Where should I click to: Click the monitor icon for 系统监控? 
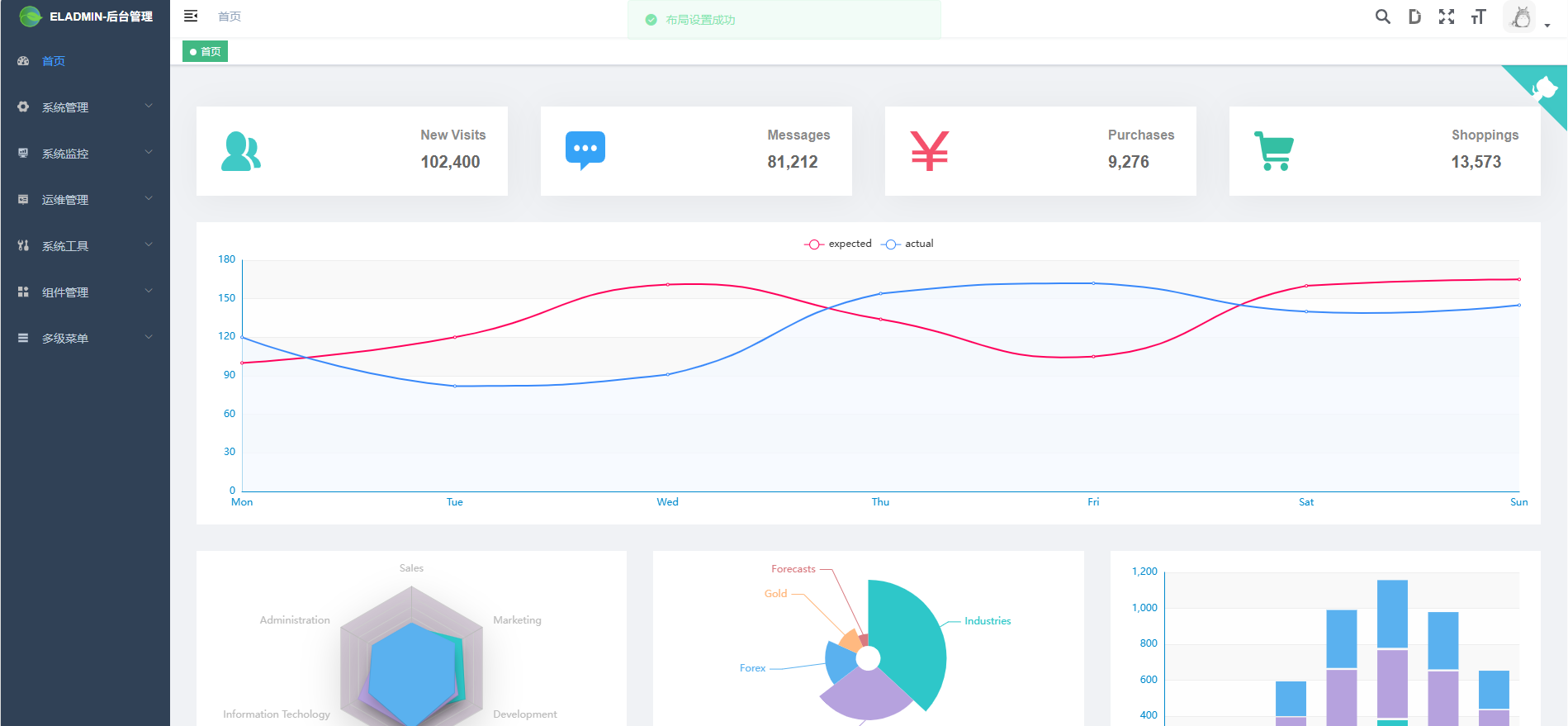[23, 153]
